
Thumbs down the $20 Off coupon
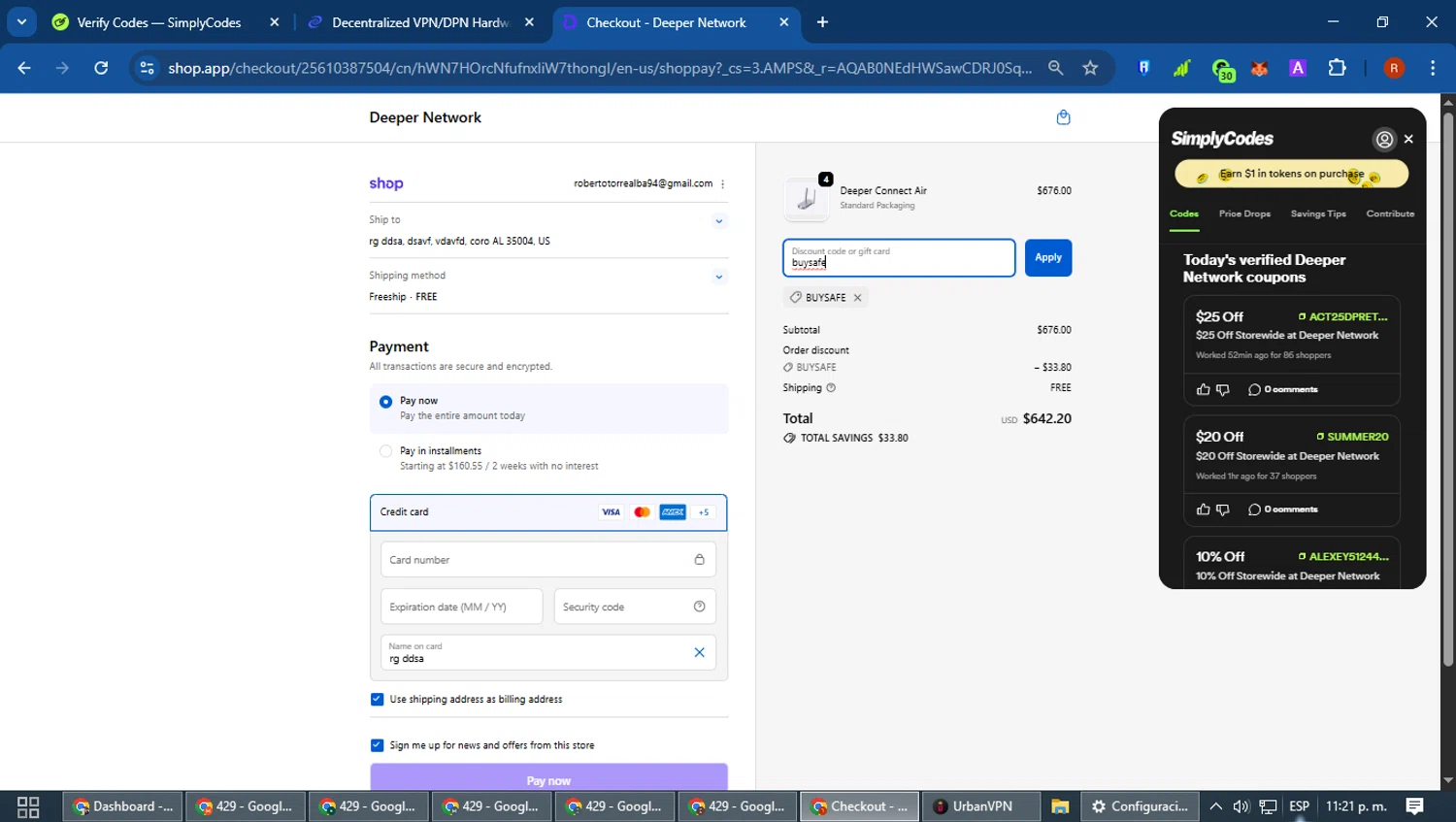point(1223,510)
